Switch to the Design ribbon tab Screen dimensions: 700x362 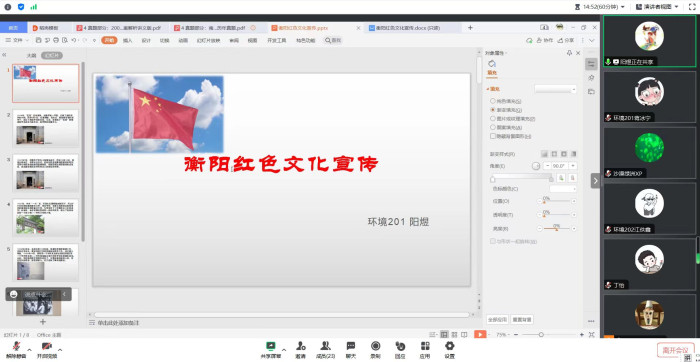146,40
